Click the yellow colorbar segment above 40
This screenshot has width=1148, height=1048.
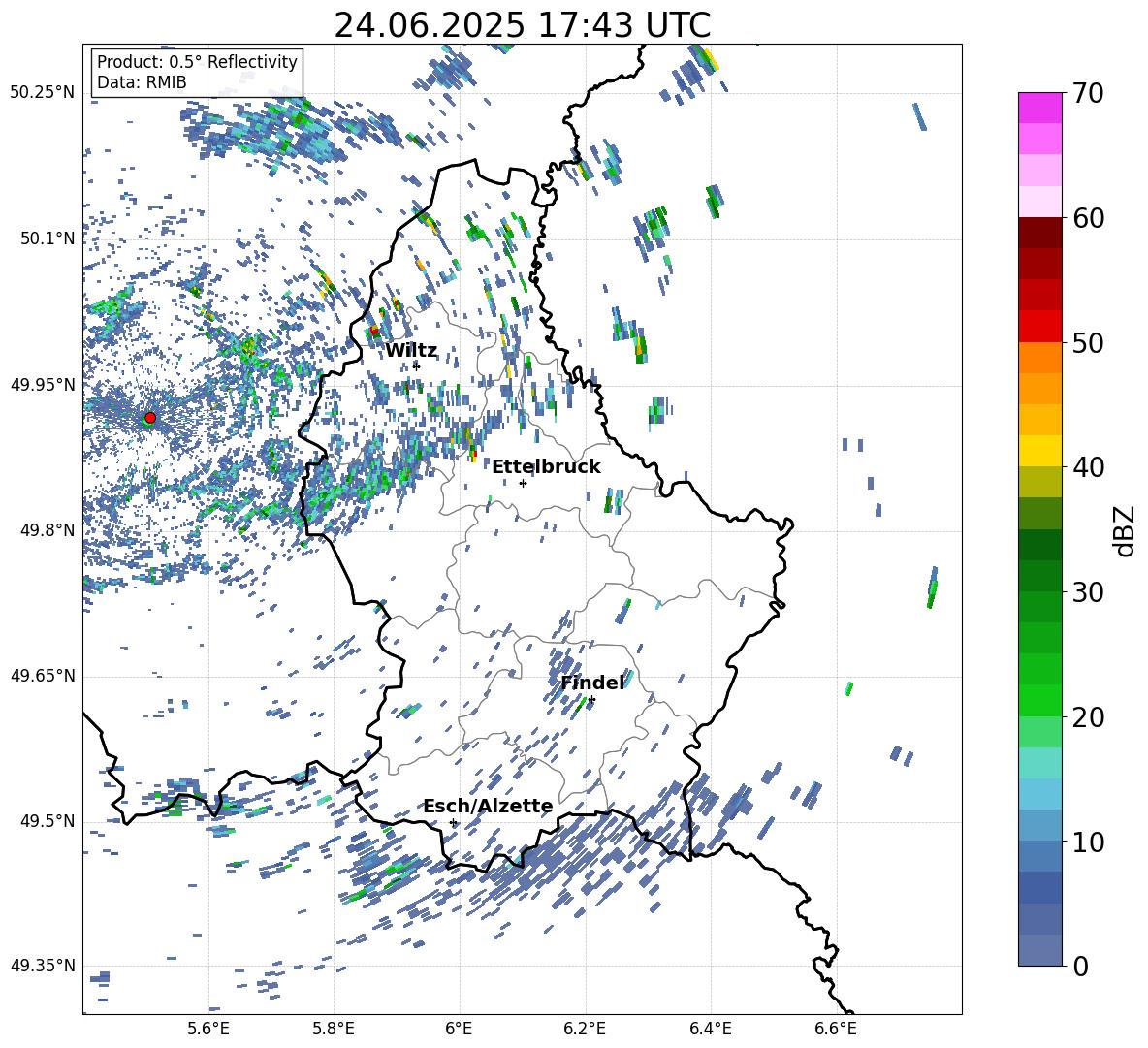1039,451
